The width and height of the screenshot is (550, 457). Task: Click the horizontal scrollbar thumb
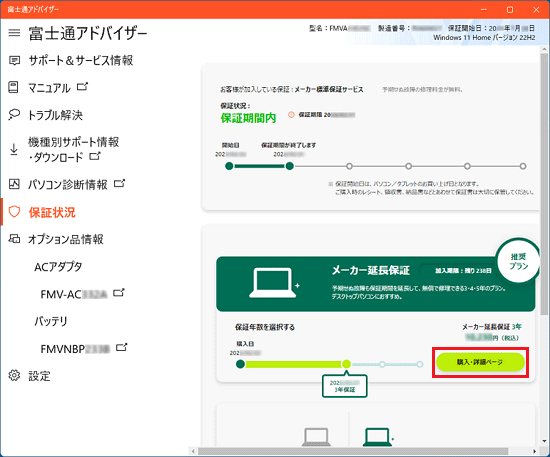click(x=353, y=451)
